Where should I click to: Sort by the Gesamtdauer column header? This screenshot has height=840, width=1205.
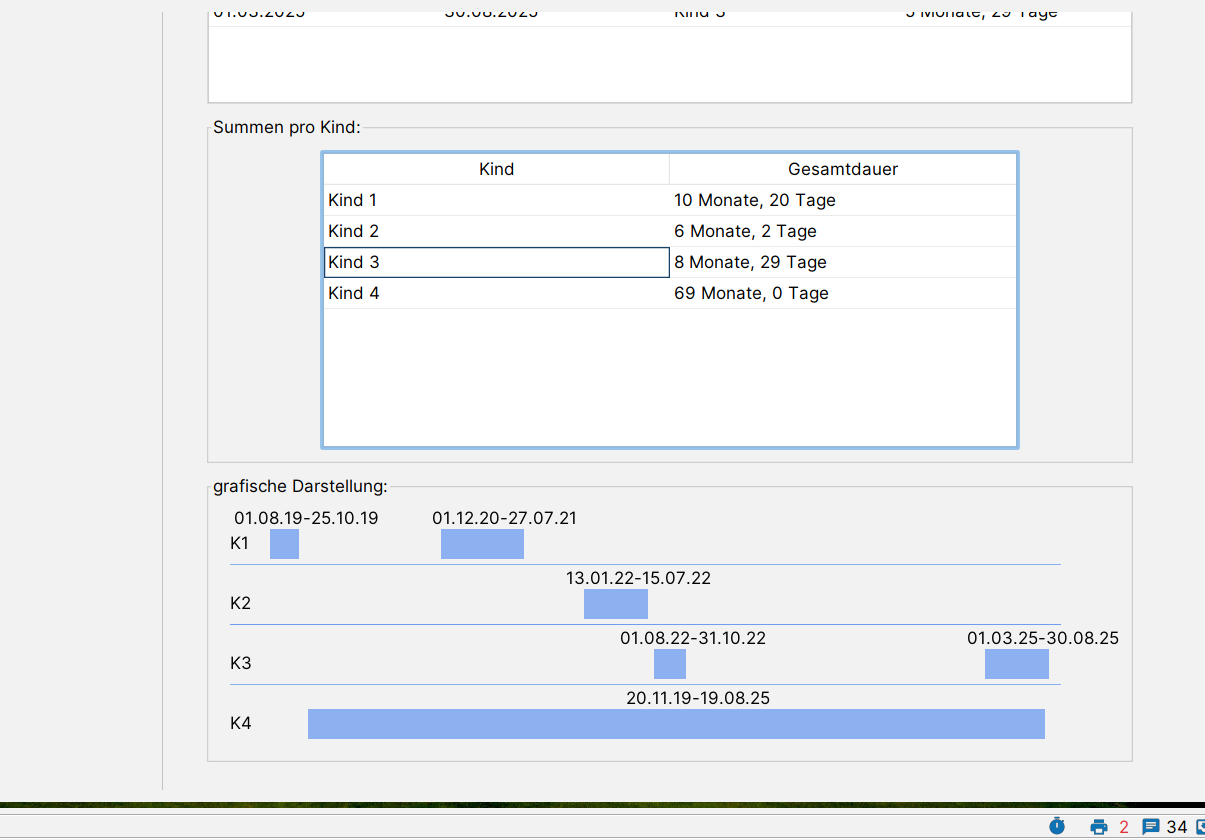pyautogui.click(x=843, y=169)
